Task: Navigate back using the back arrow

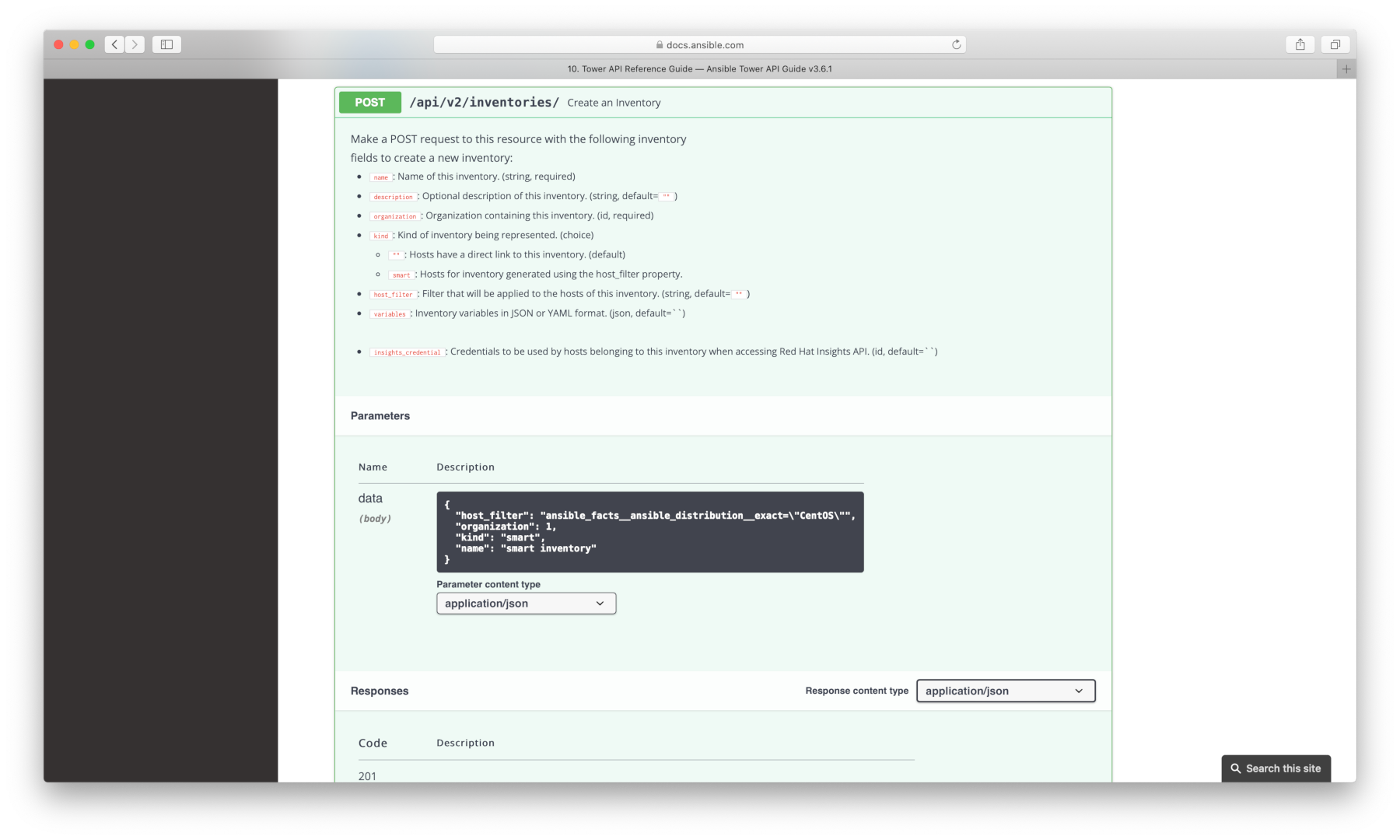Action: click(114, 44)
